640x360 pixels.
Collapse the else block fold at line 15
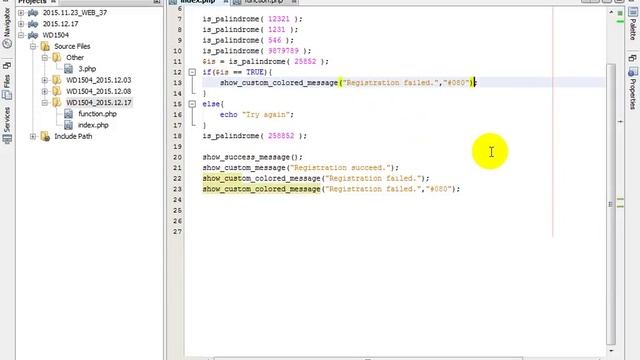192,104
